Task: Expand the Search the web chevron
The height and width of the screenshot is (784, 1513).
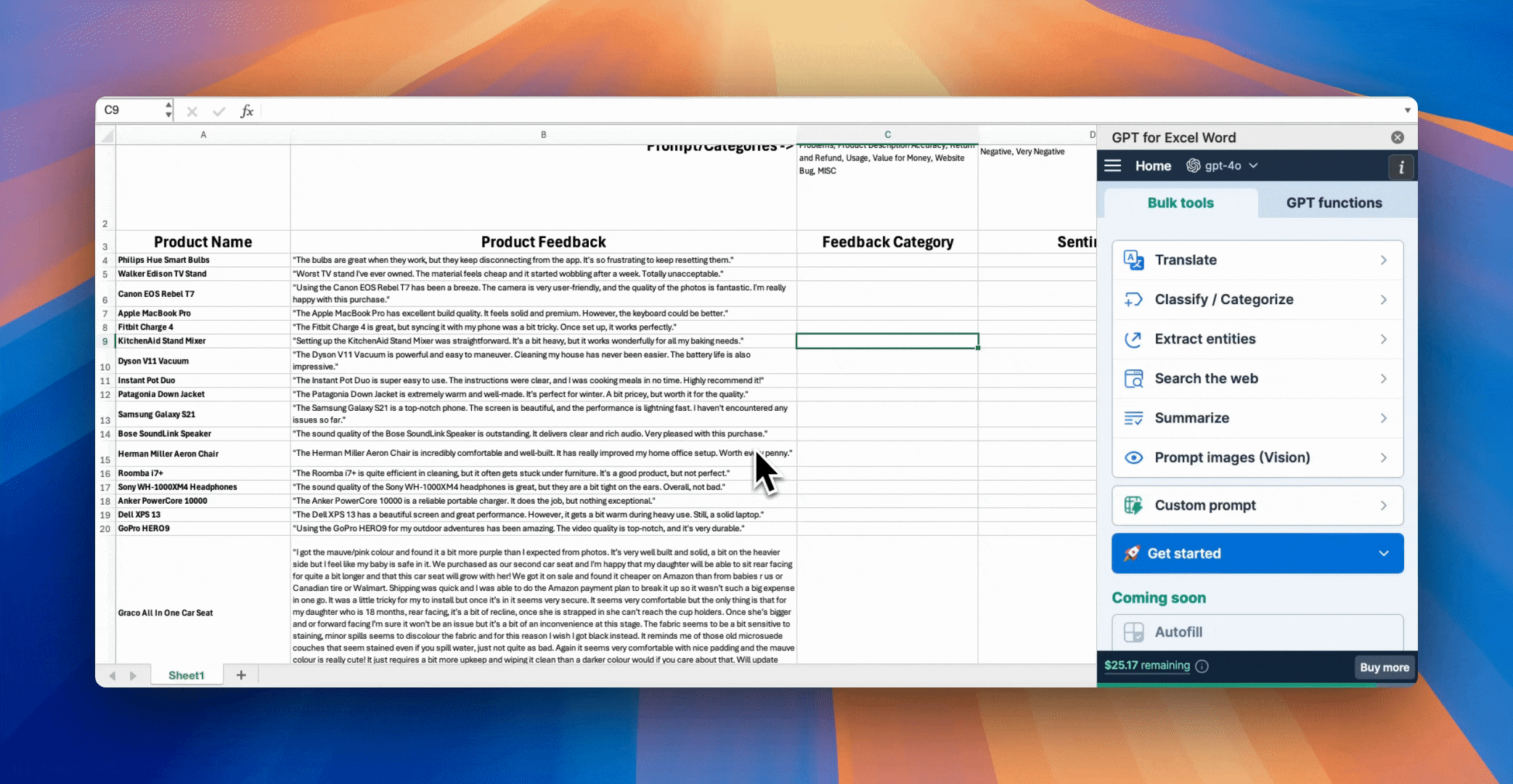Action: (x=1384, y=378)
